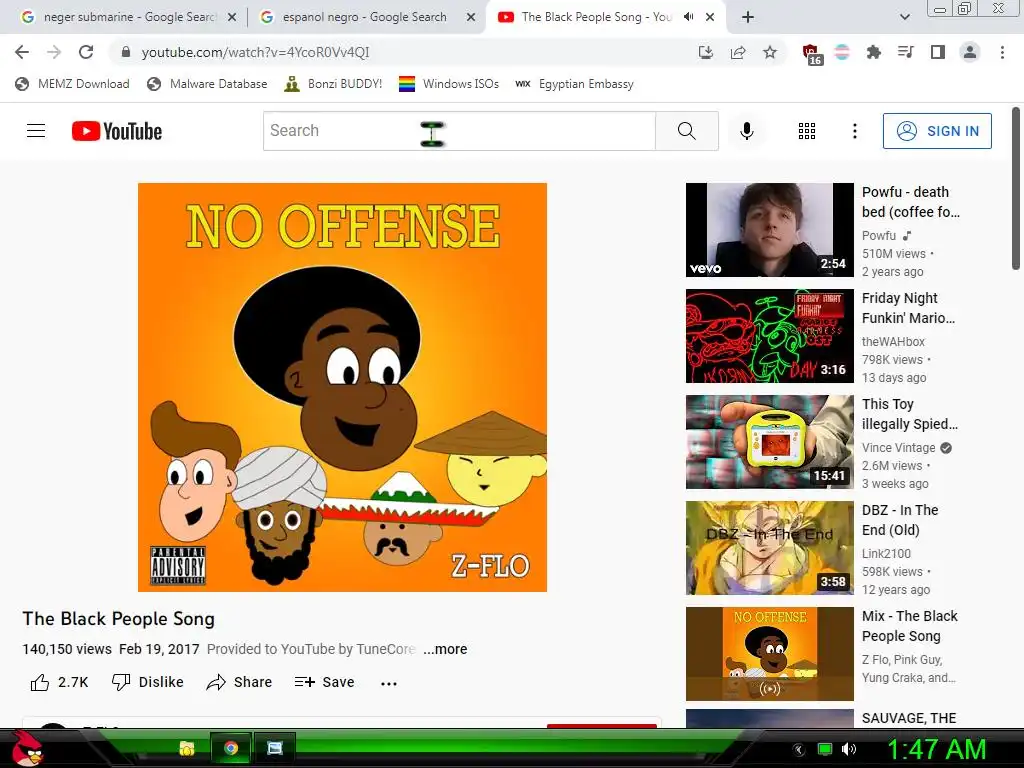Like the video (2.7K thumbs up)
Image resolution: width=1024 pixels, height=768 pixels.
(59, 682)
